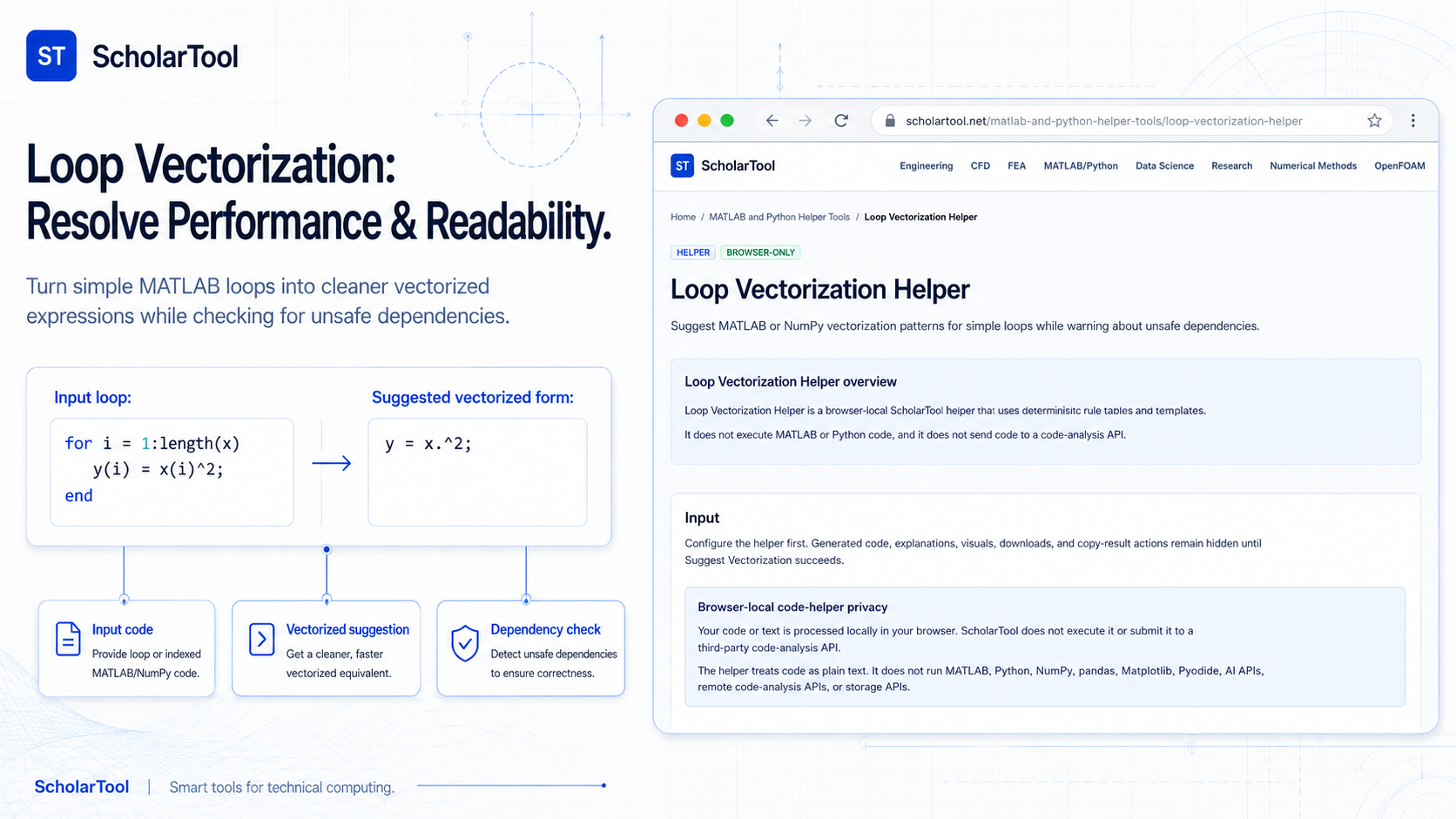Click the code line 'for i = 1:length(x)'
The image size is (1456, 819).
[x=152, y=444]
